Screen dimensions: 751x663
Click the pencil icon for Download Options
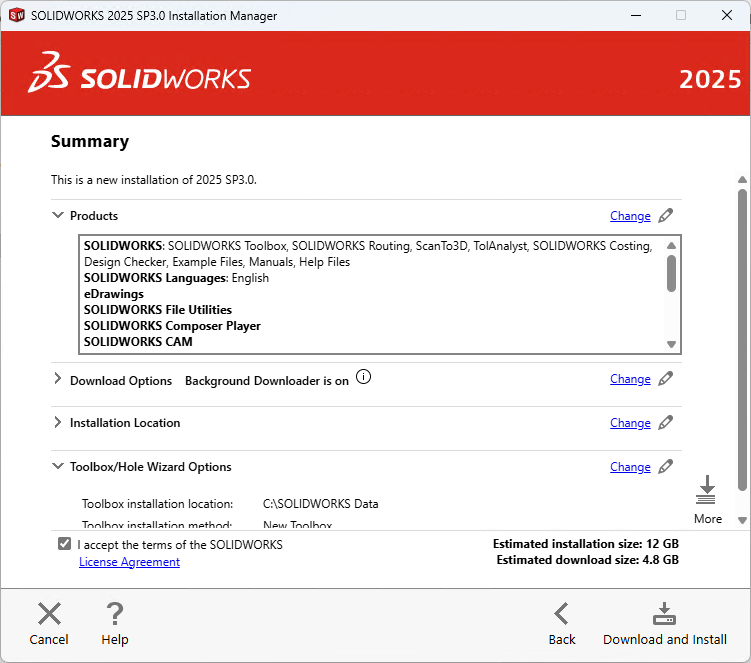[666, 379]
